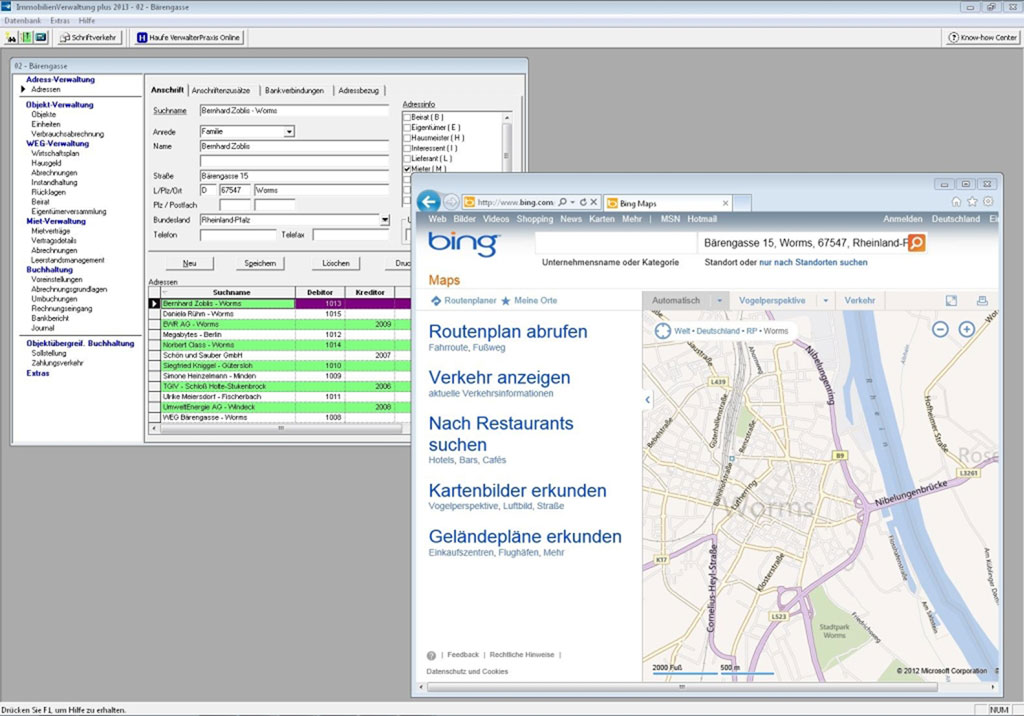This screenshot has width=1024, height=716.
Task: Switch to the Anschriftenzusätze tab
Action: [221, 91]
